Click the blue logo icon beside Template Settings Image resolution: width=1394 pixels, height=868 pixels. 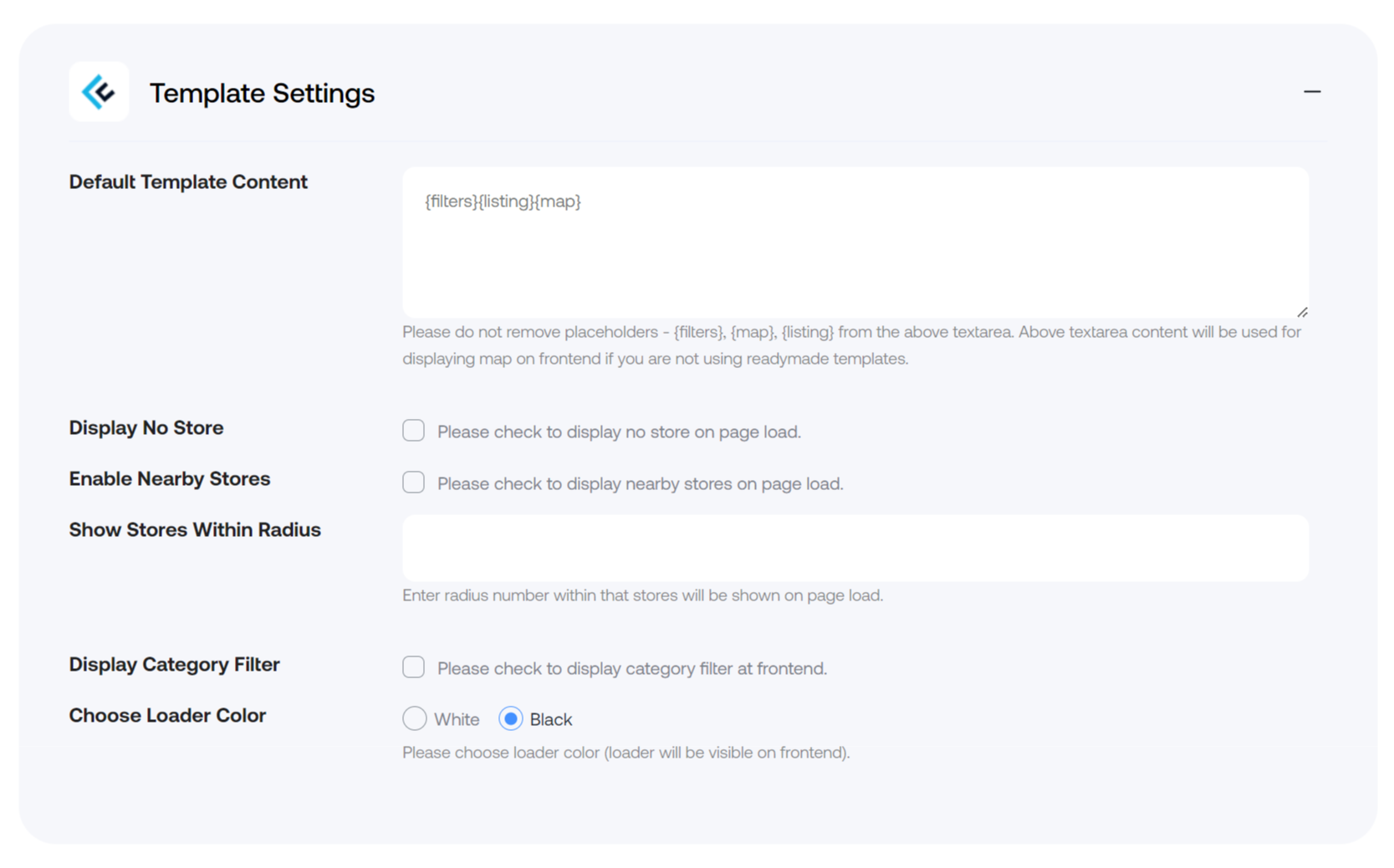click(99, 92)
